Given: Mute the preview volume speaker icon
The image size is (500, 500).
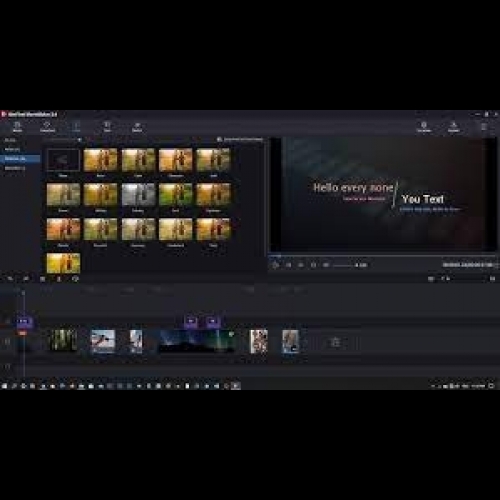Looking at the screenshot, I should tap(326, 265).
